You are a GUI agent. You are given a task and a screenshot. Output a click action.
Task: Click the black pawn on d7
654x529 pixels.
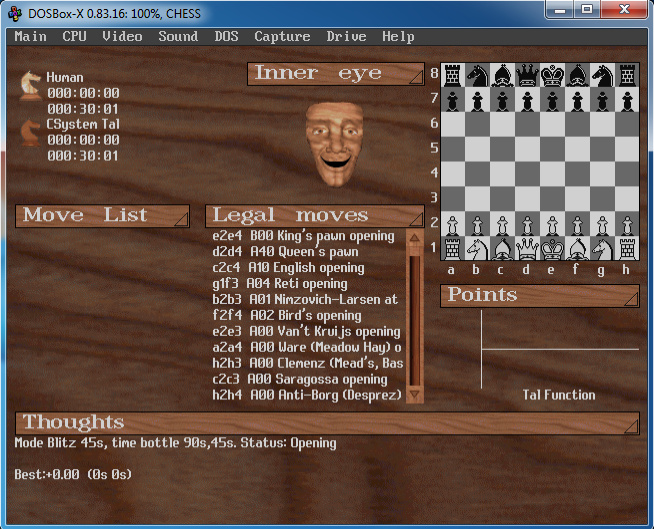point(527,100)
